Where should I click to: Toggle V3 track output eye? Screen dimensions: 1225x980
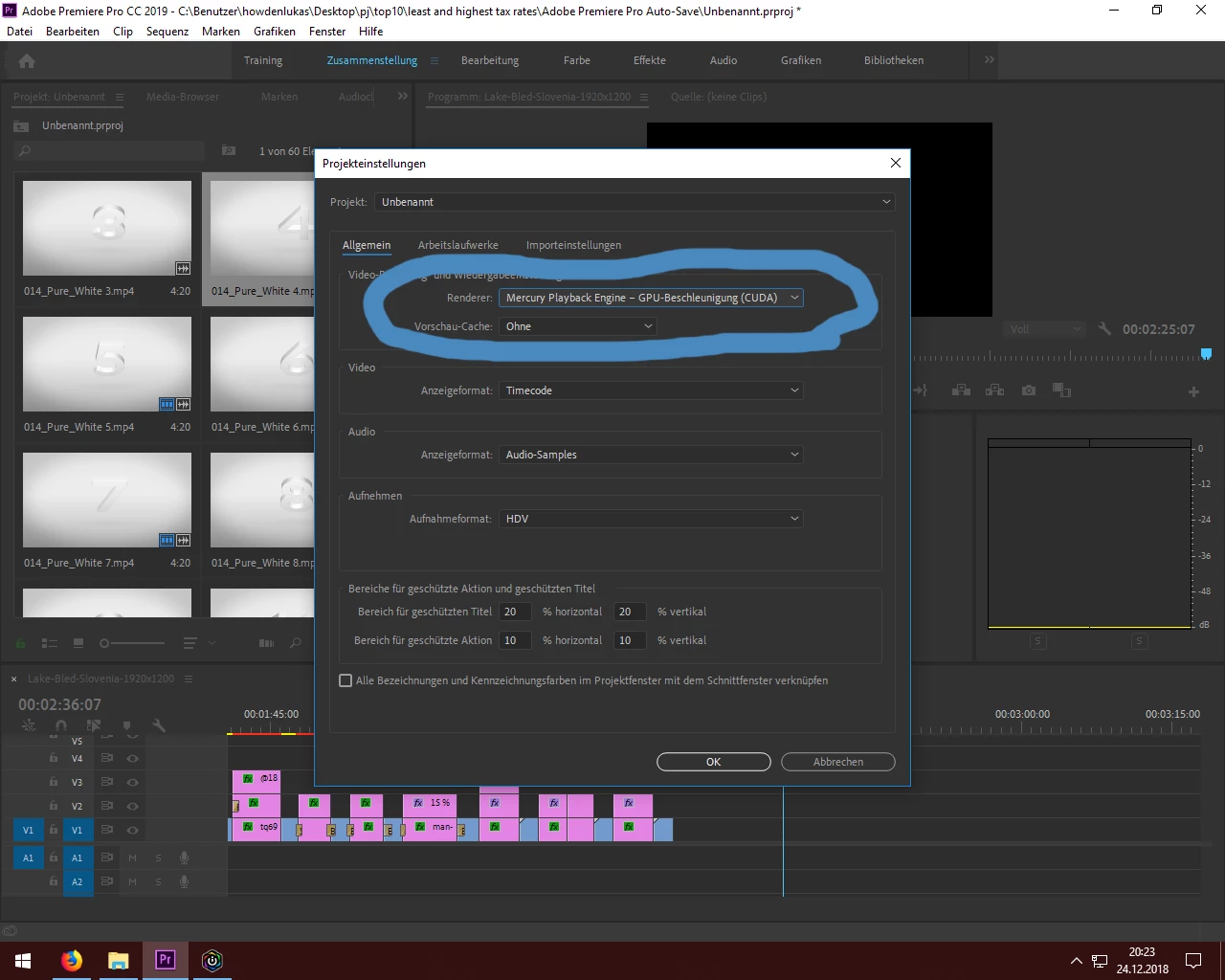[133, 782]
